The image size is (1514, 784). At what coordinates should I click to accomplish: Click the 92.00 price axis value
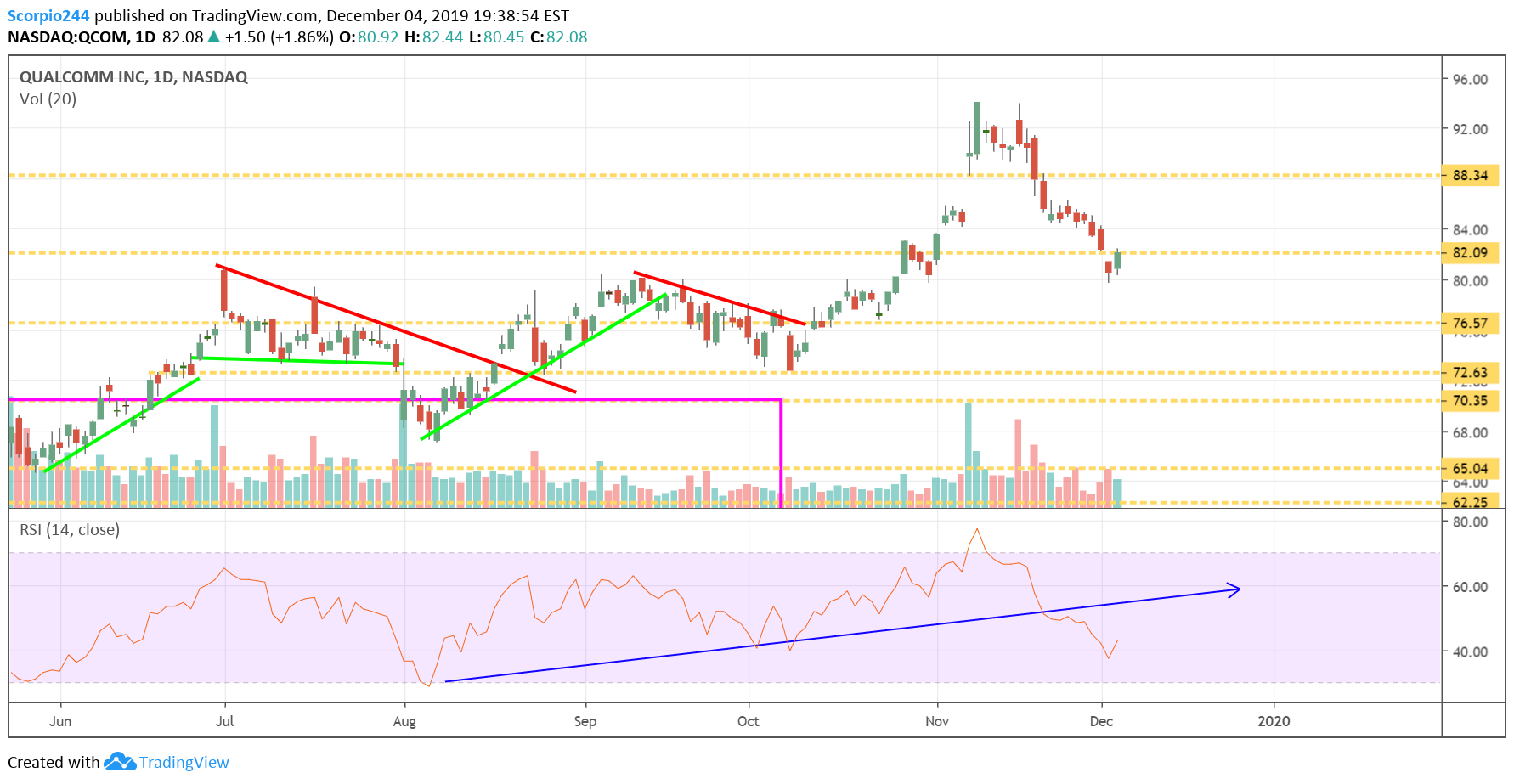tap(1471, 129)
